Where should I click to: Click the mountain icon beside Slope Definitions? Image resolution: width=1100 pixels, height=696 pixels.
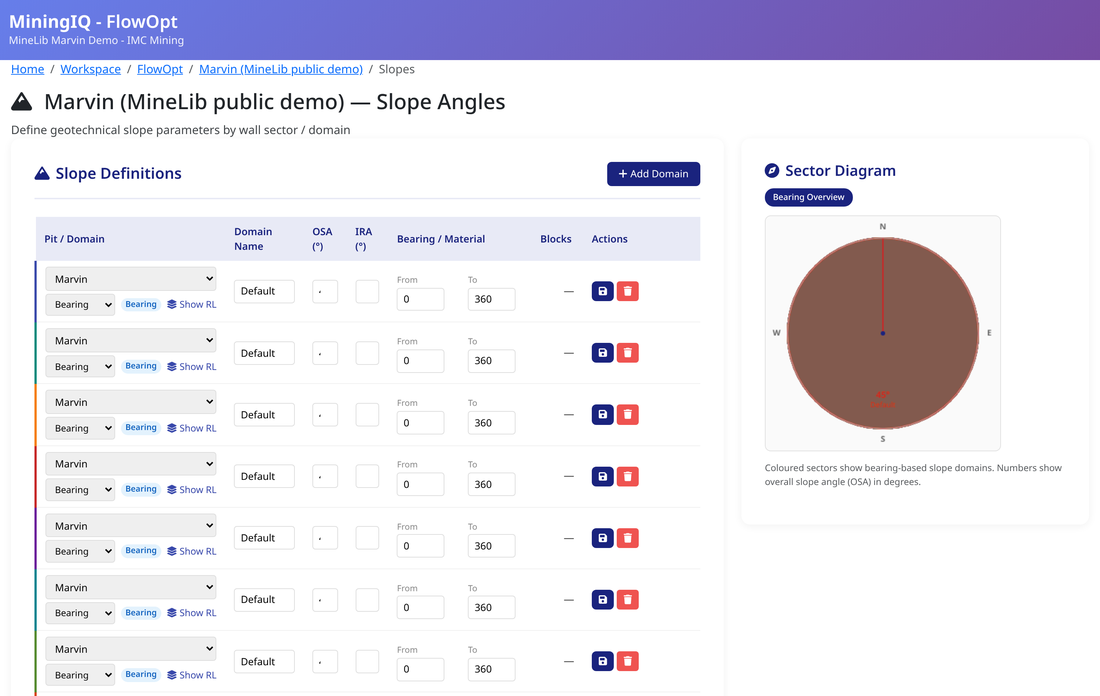[42, 173]
